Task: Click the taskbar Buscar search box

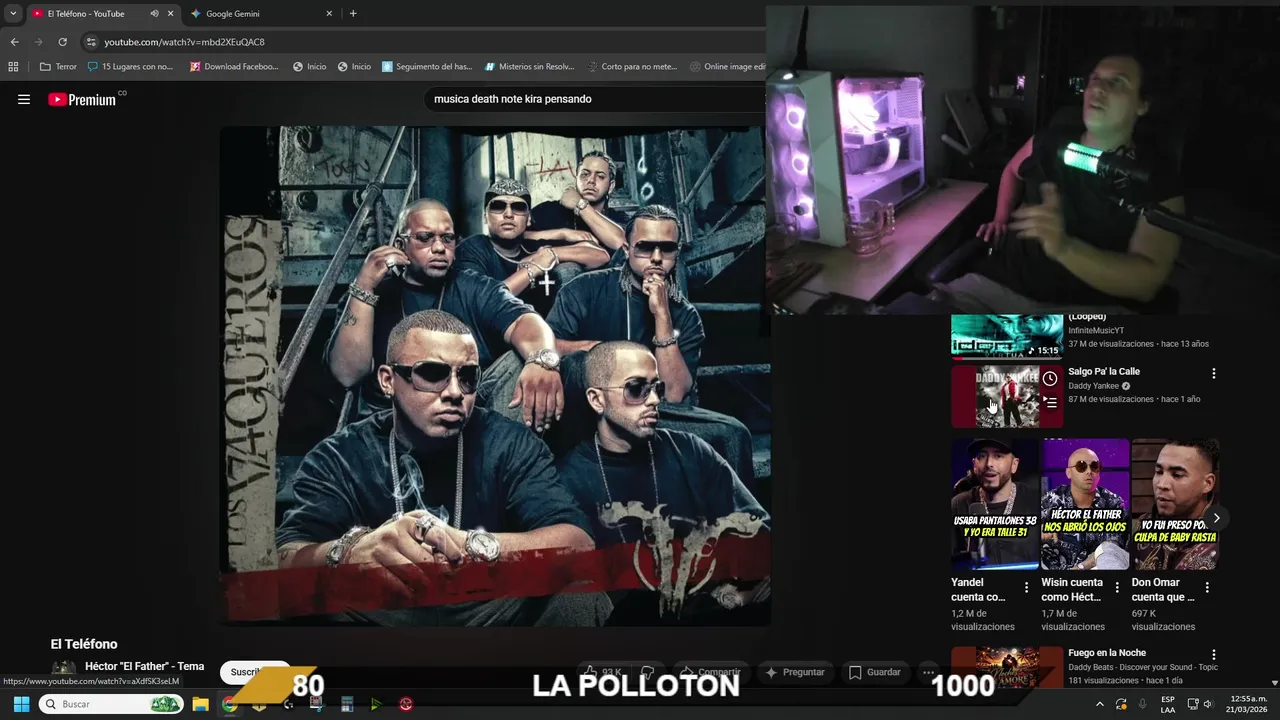Action: click(111, 704)
